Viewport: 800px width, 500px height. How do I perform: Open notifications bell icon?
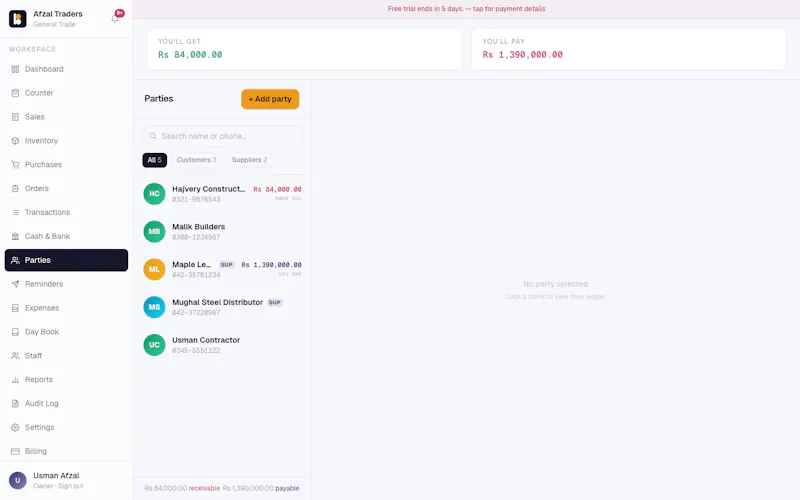pos(115,19)
